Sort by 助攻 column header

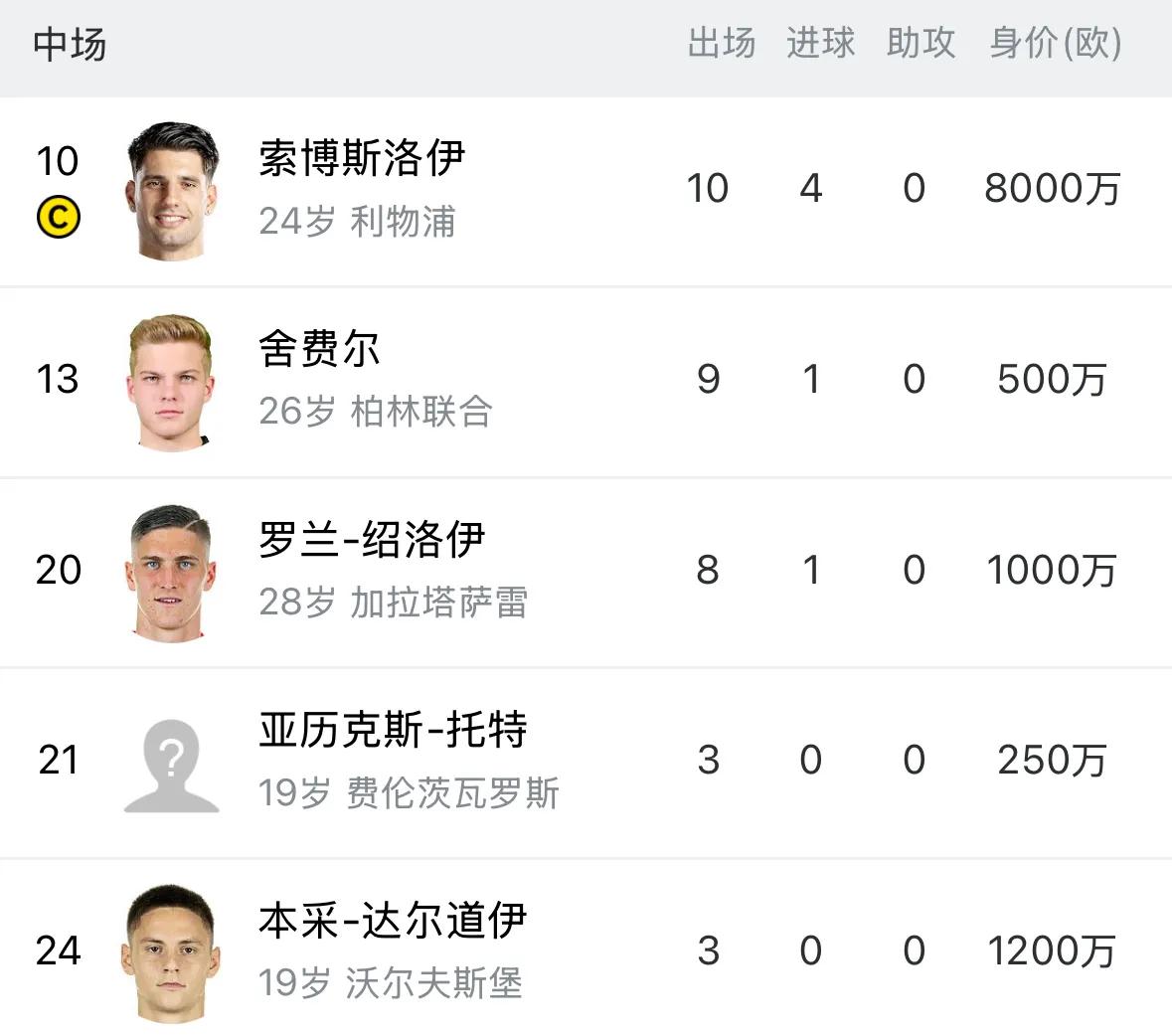pyautogui.click(x=921, y=43)
